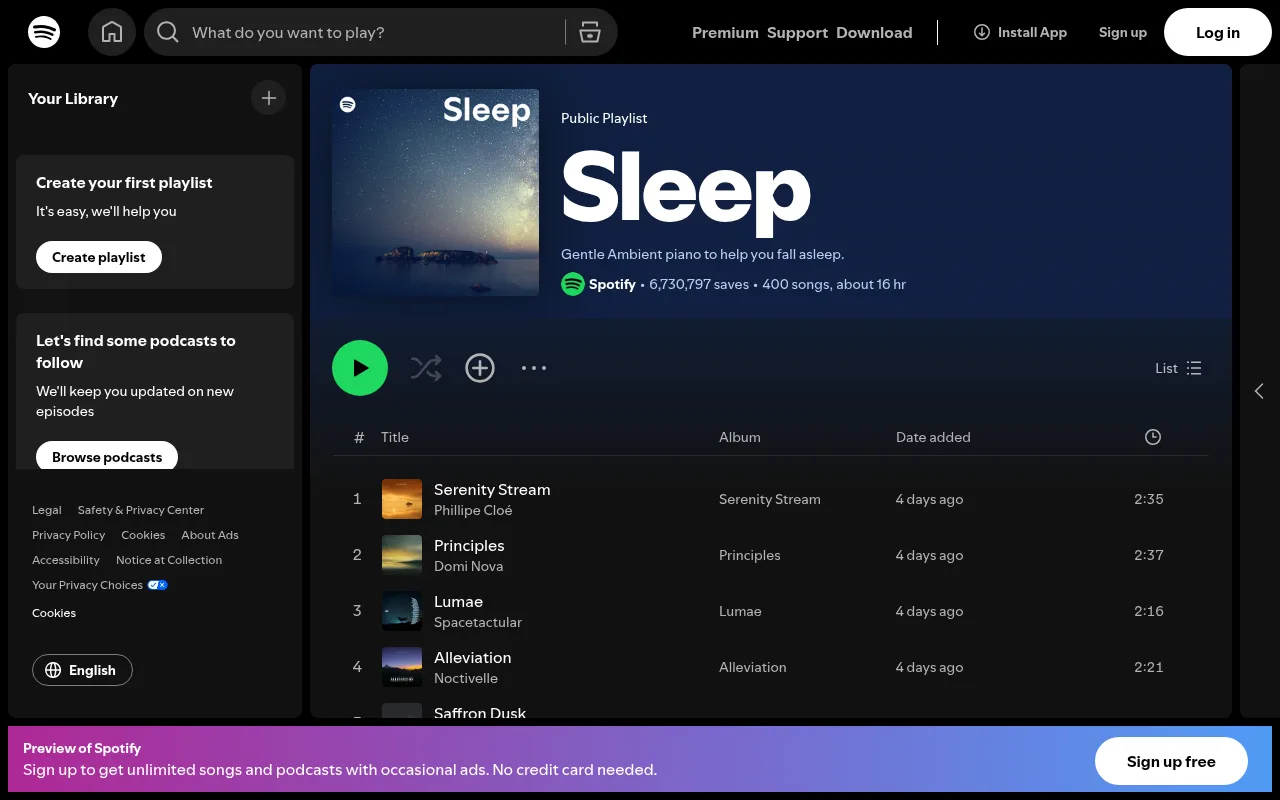Click the Sign up link in header

point(1123,32)
